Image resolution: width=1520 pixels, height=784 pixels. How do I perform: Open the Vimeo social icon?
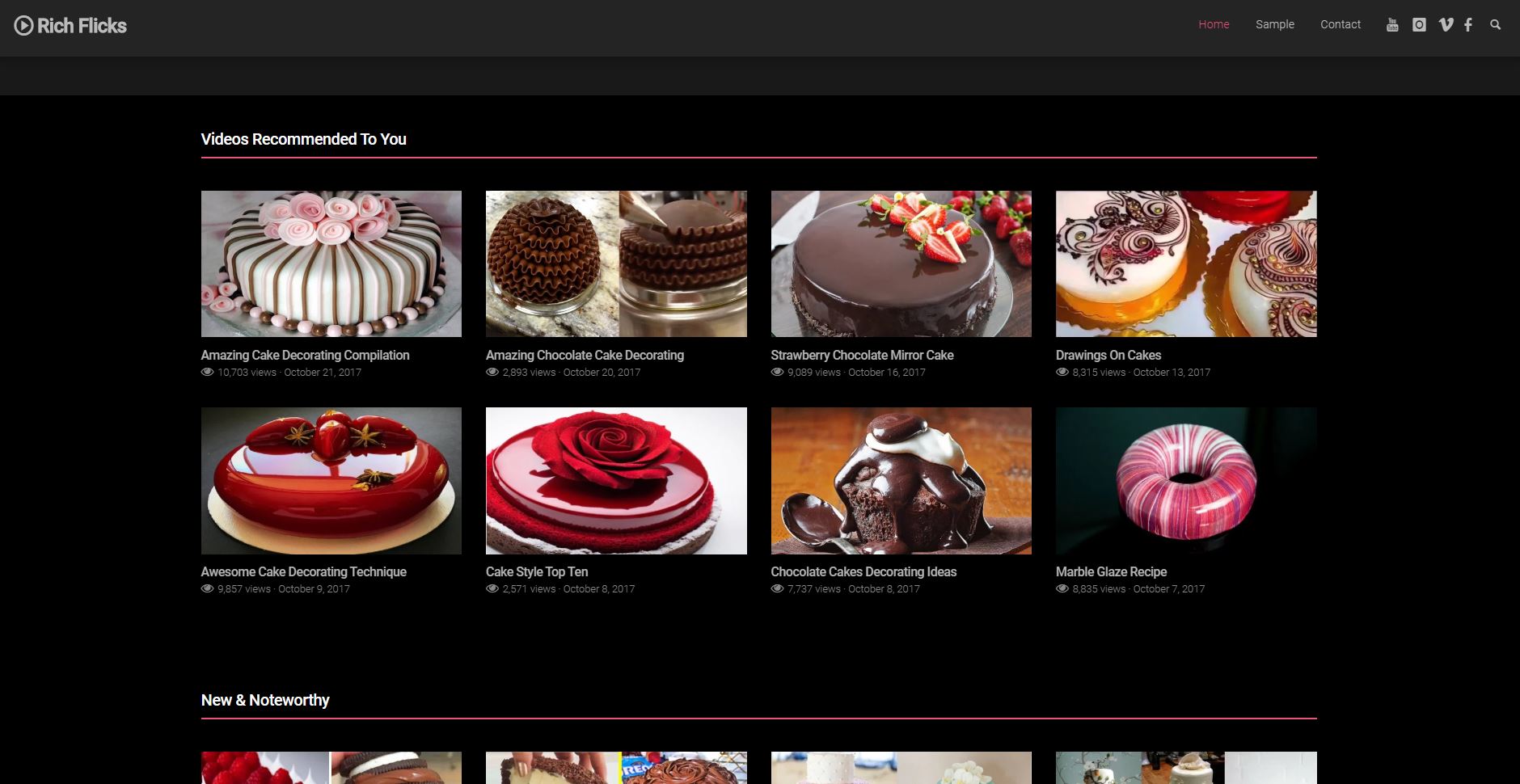pyautogui.click(x=1446, y=25)
